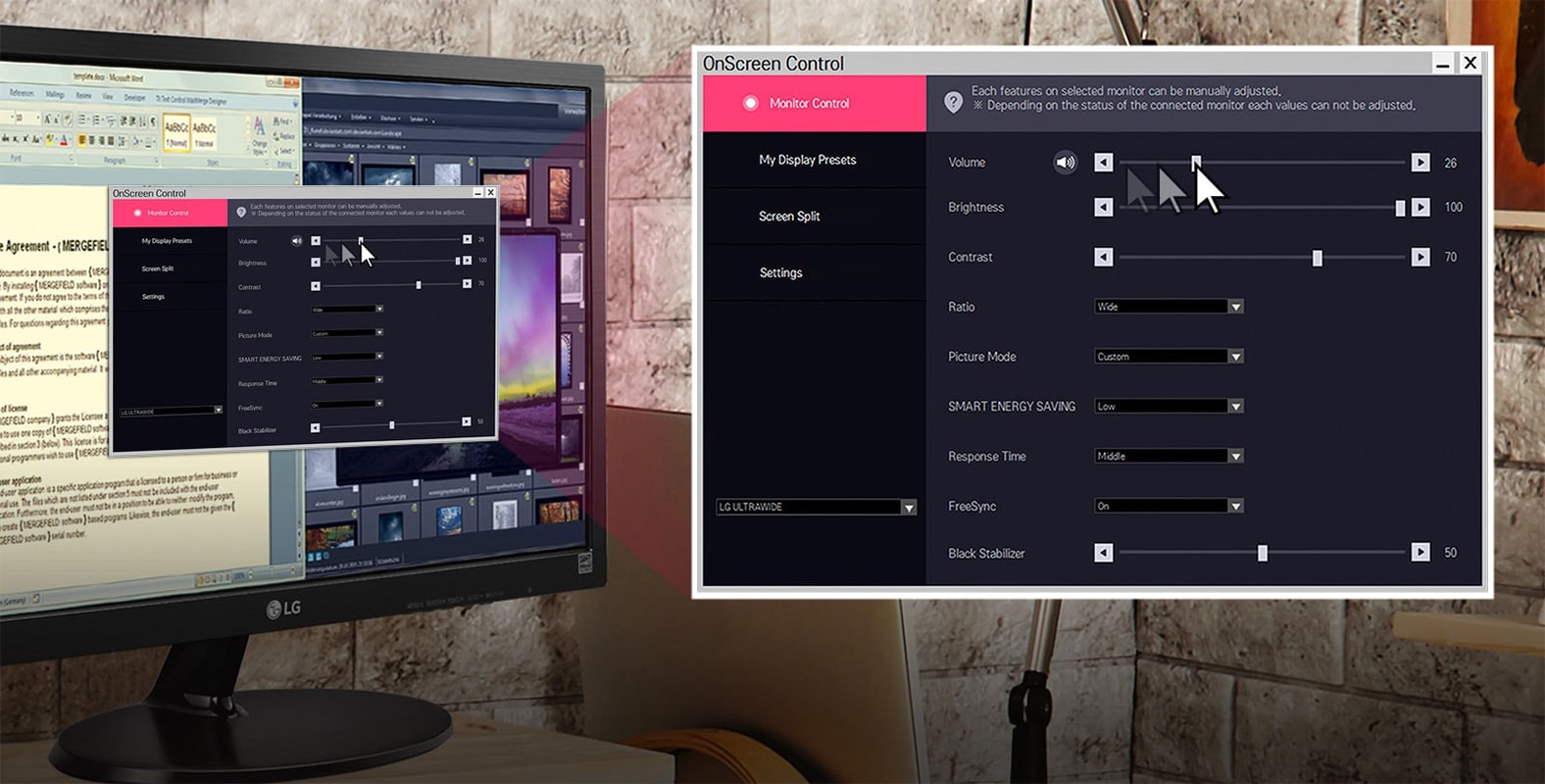Open the FreeSync dropdown

[x=1169, y=506]
